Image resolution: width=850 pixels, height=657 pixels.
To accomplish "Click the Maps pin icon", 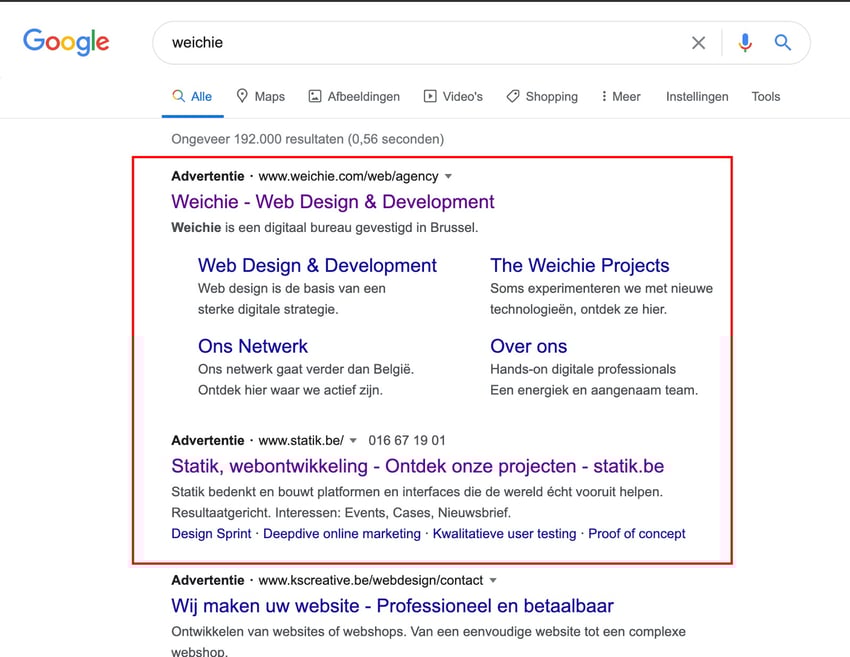I will [242, 96].
